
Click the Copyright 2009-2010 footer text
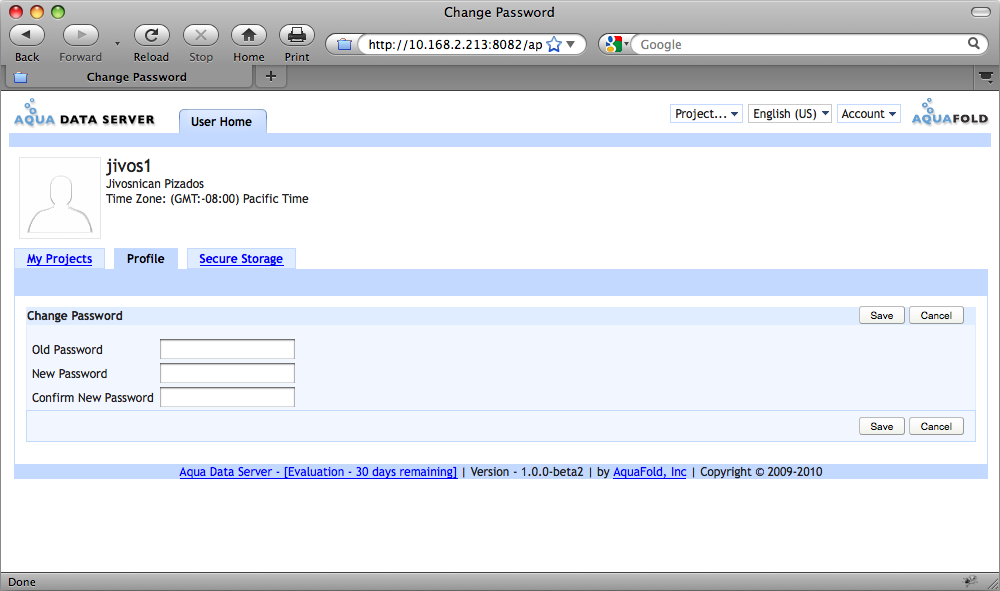click(x=761, y=472)
